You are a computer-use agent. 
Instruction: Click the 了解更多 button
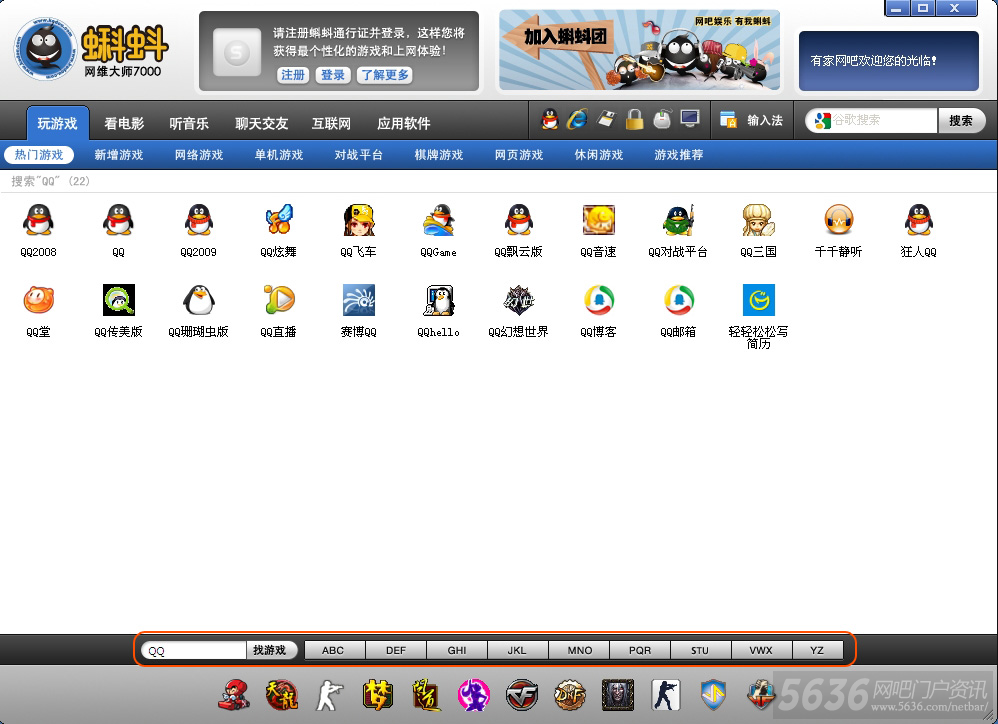click(385, 75)
